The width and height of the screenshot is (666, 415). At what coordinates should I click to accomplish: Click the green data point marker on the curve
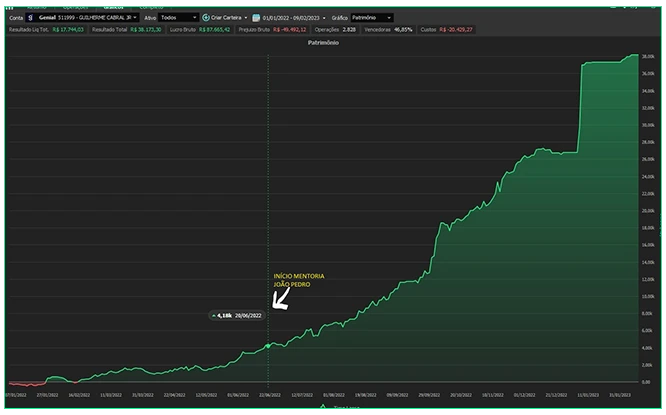coord(268,346)
